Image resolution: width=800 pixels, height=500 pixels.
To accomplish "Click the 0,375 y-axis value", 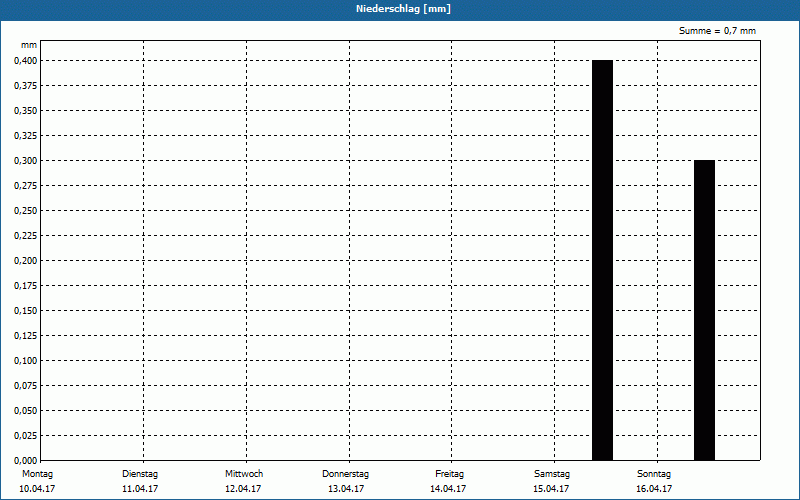I will pos(26,86).
